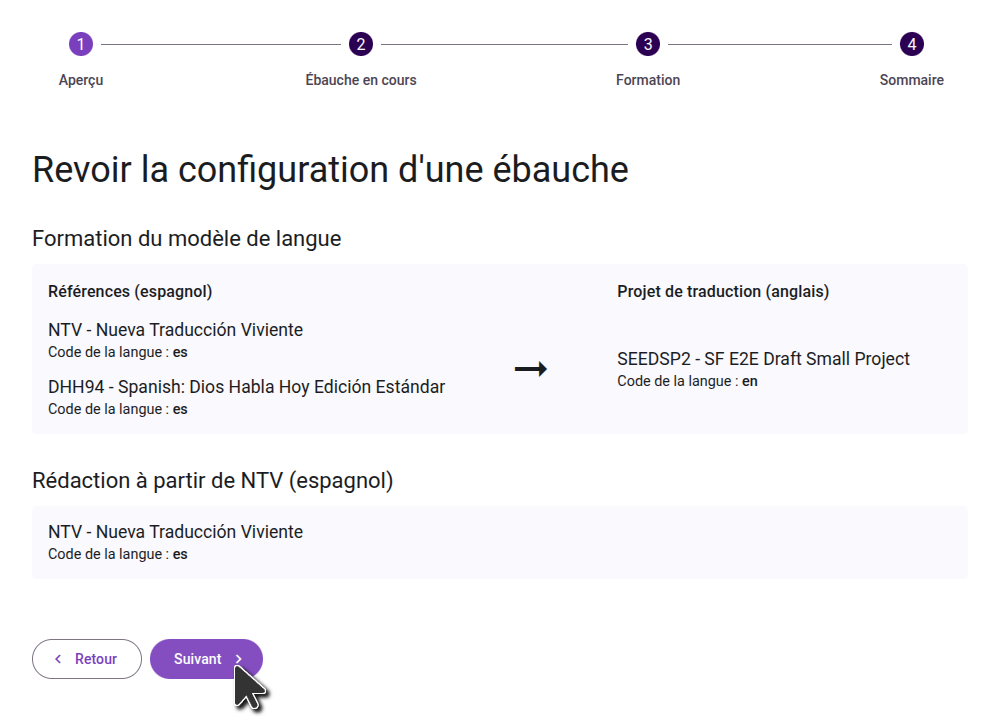Click NTV entry under Rédaction à partir de NTV

[x=175, y=532]
